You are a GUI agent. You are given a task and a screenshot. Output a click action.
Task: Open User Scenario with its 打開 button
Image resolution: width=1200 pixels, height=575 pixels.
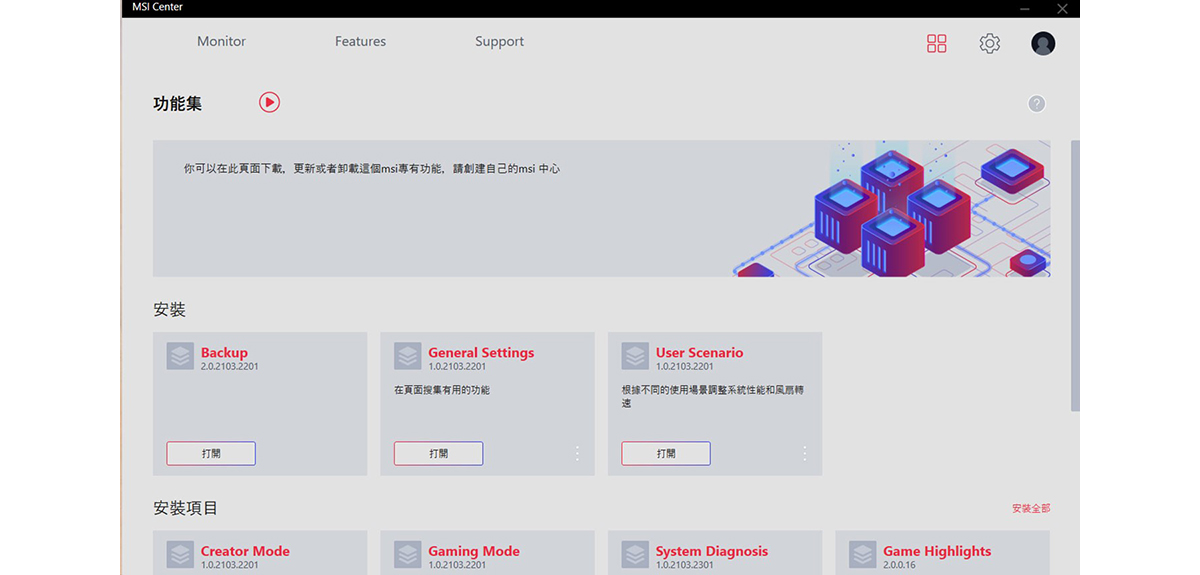pos(666,454)
